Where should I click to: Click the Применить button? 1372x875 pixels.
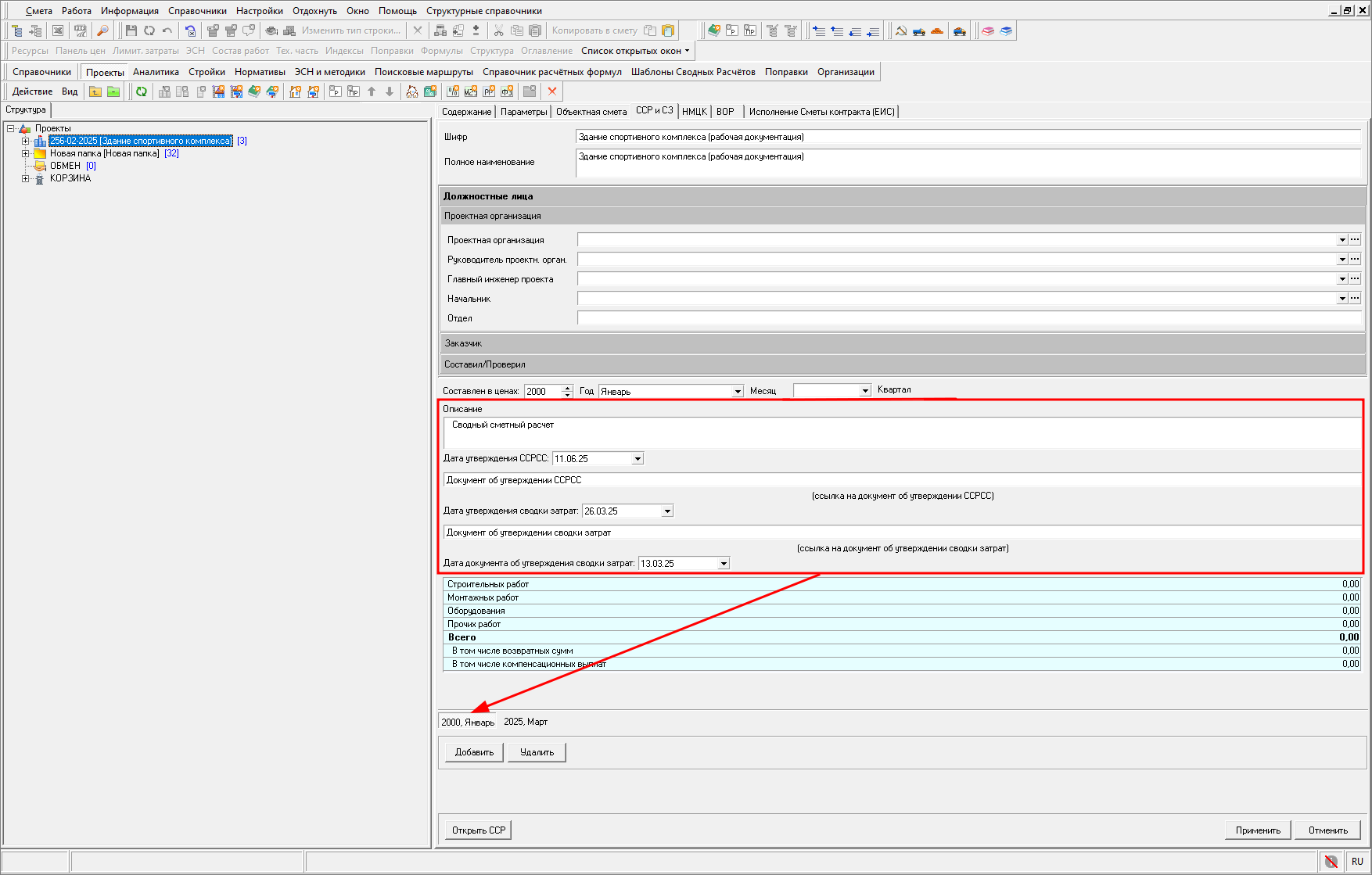point(1258,830)
